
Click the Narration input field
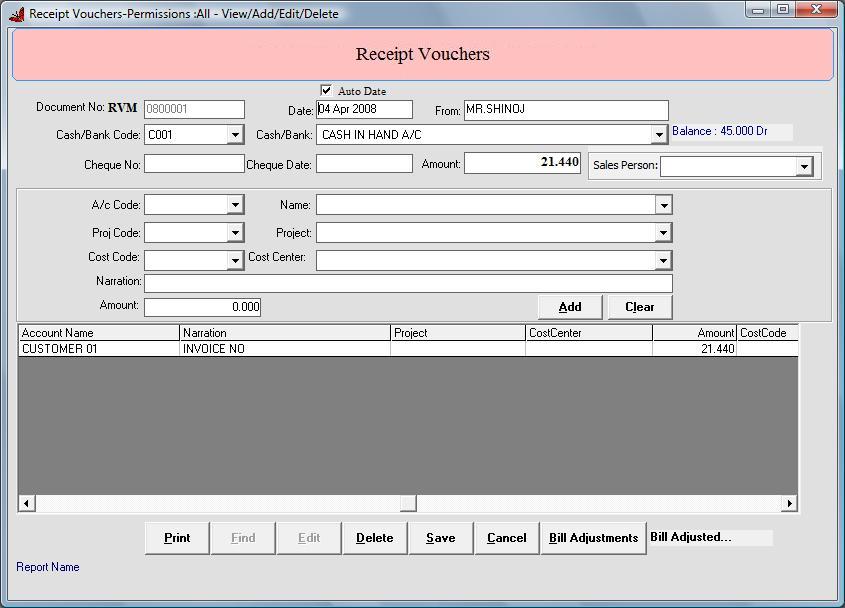408,284
